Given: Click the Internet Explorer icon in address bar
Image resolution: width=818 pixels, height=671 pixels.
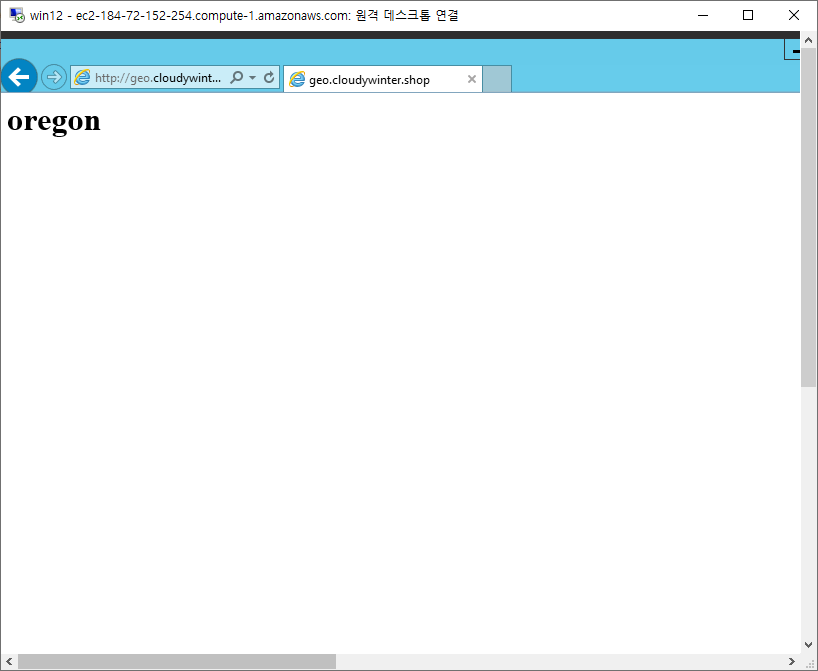Looking at the screenshot, I should tap(82, 77).
